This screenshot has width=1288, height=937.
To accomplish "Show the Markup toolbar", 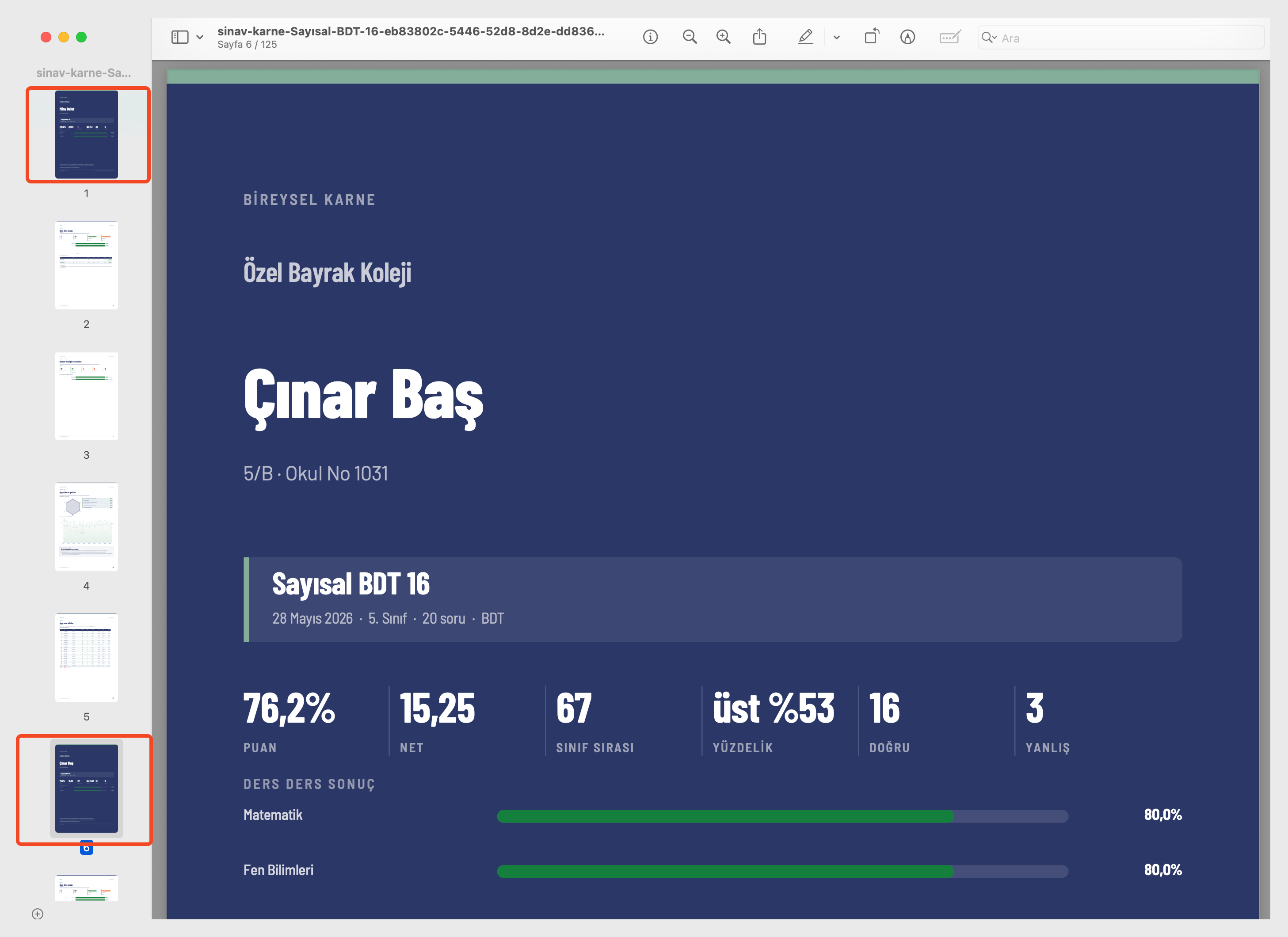I will tap(907, 38).
